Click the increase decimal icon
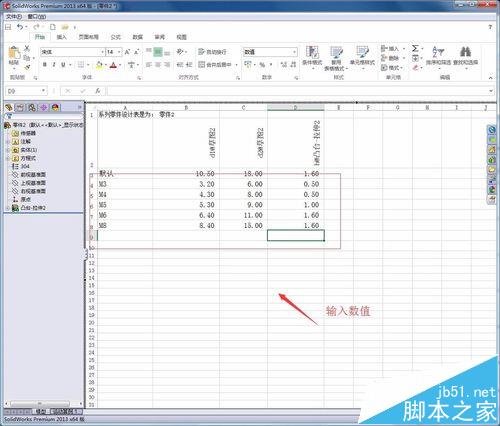Screen dimensions: 500x426 284,65
